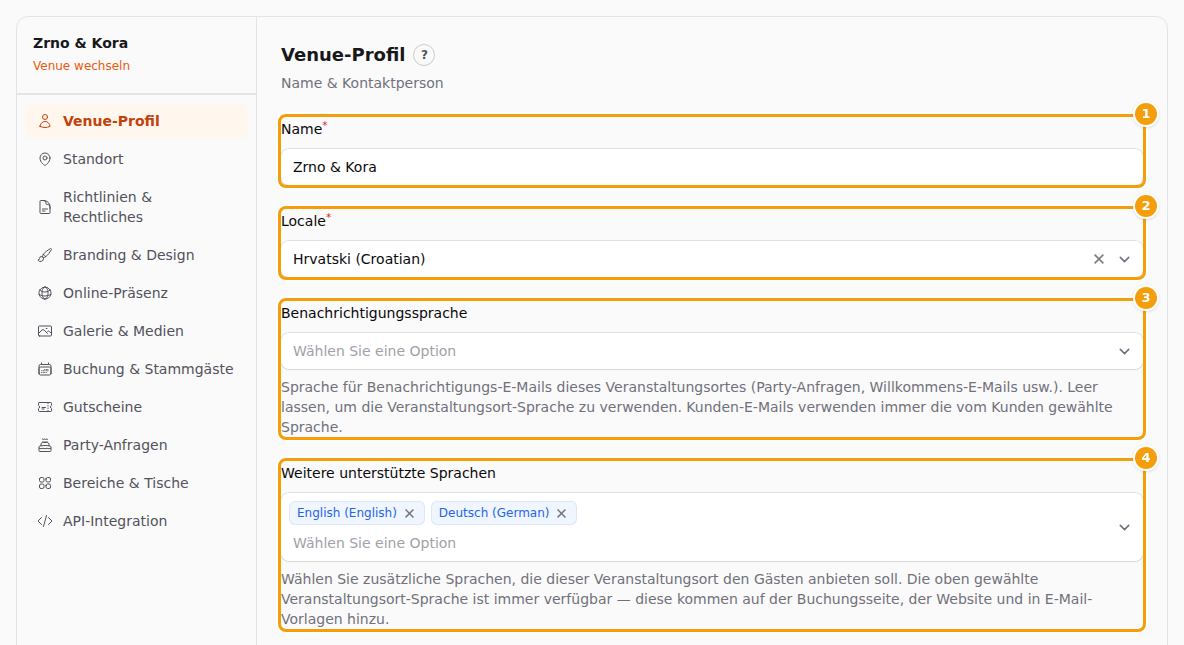Click the Online-Präsenz globe icon

(x=45, y=293)
